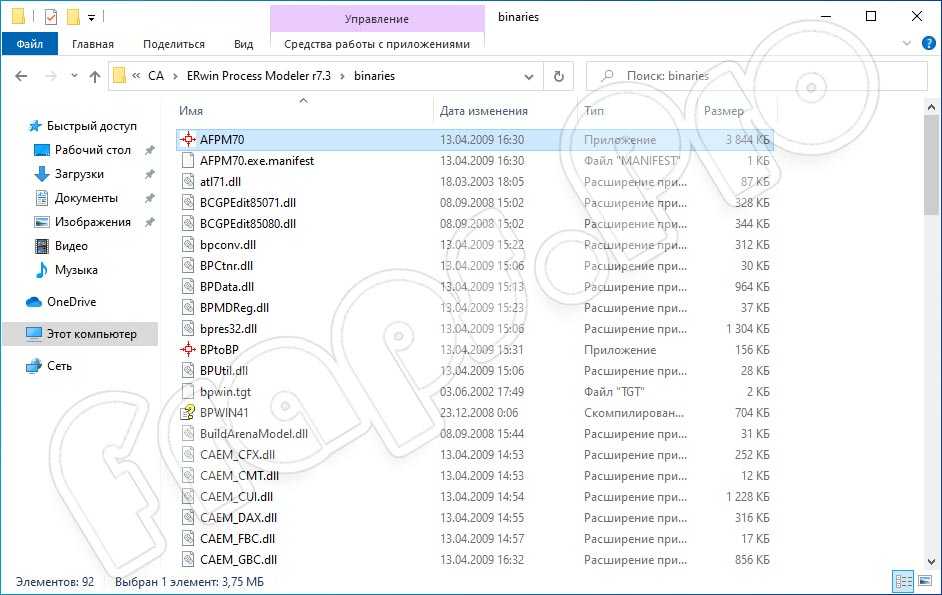The image size is (942, 595).
Task: Select the file BCGPEdit85080.dll
Action: (475, 224)
